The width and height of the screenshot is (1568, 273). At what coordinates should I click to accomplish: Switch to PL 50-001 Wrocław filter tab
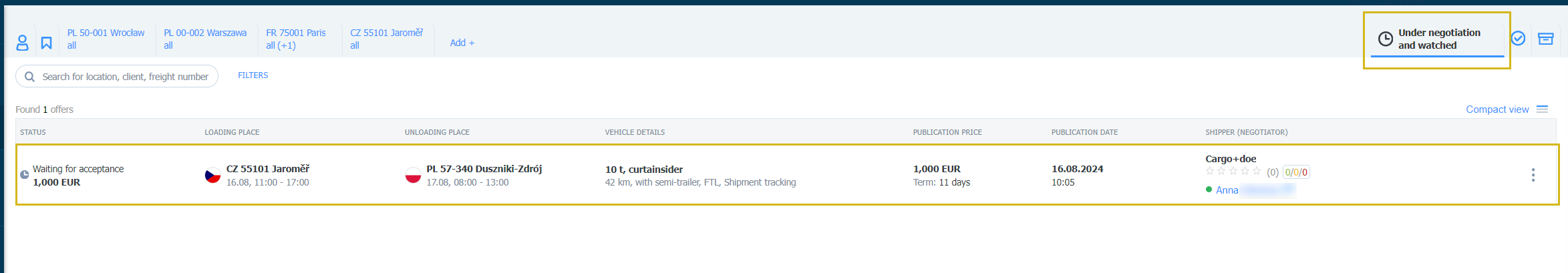(106, 39)
